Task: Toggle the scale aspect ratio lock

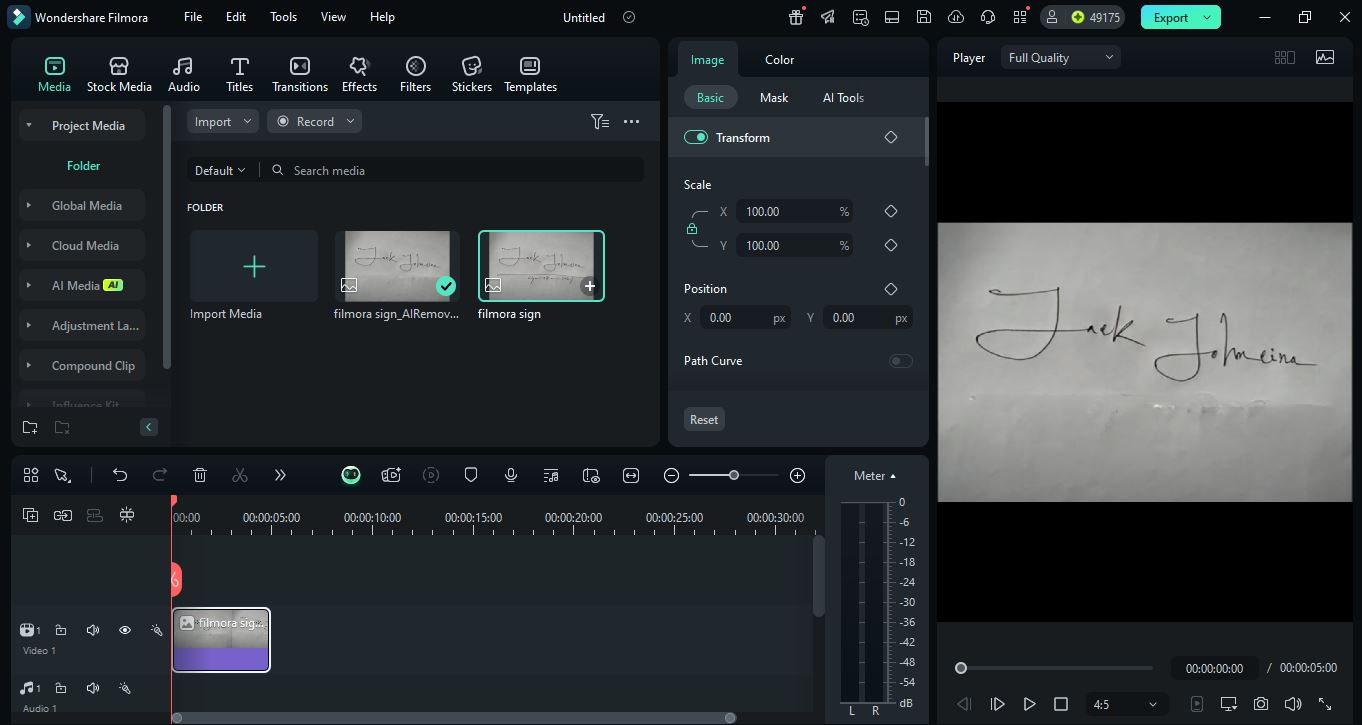Action: 692,229
